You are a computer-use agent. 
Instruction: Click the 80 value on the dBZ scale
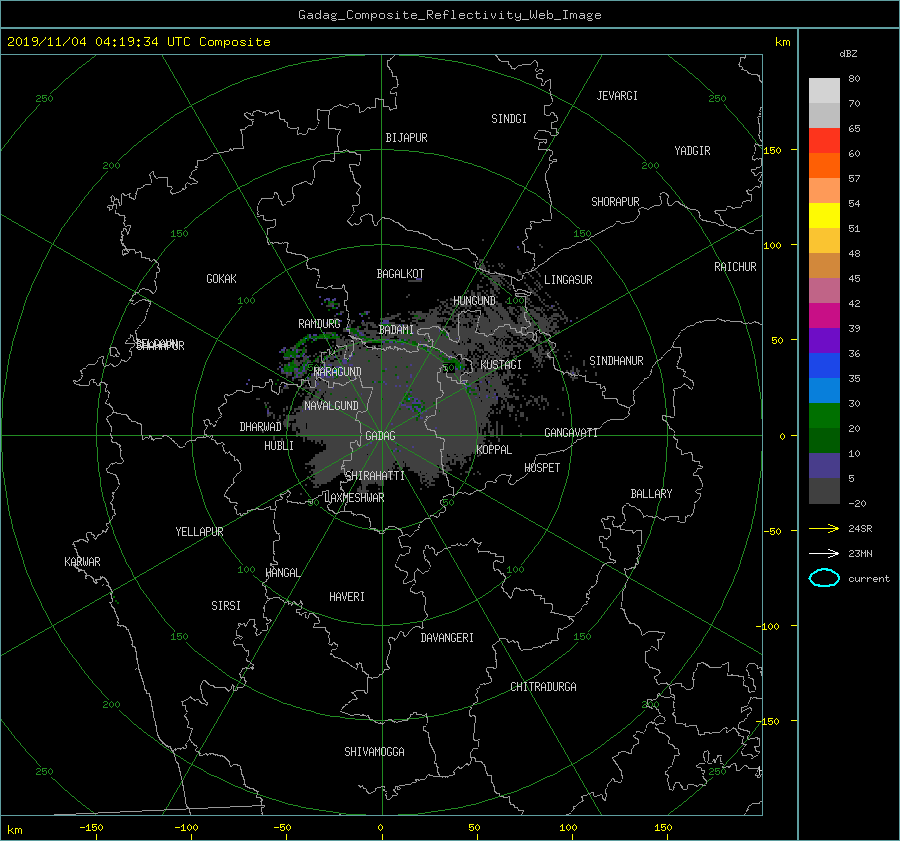coord(854,79)
